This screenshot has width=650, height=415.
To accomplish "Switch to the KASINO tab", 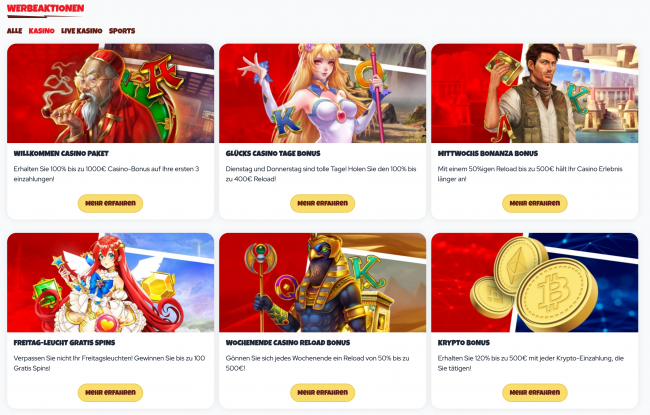I will 41,31.
